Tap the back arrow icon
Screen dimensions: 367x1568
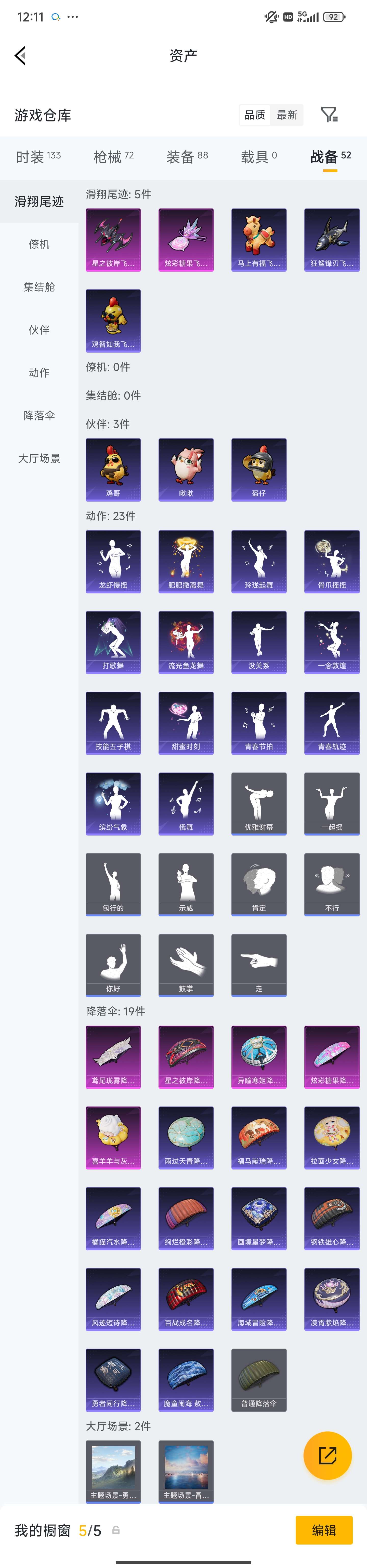(x=20, y=55)
